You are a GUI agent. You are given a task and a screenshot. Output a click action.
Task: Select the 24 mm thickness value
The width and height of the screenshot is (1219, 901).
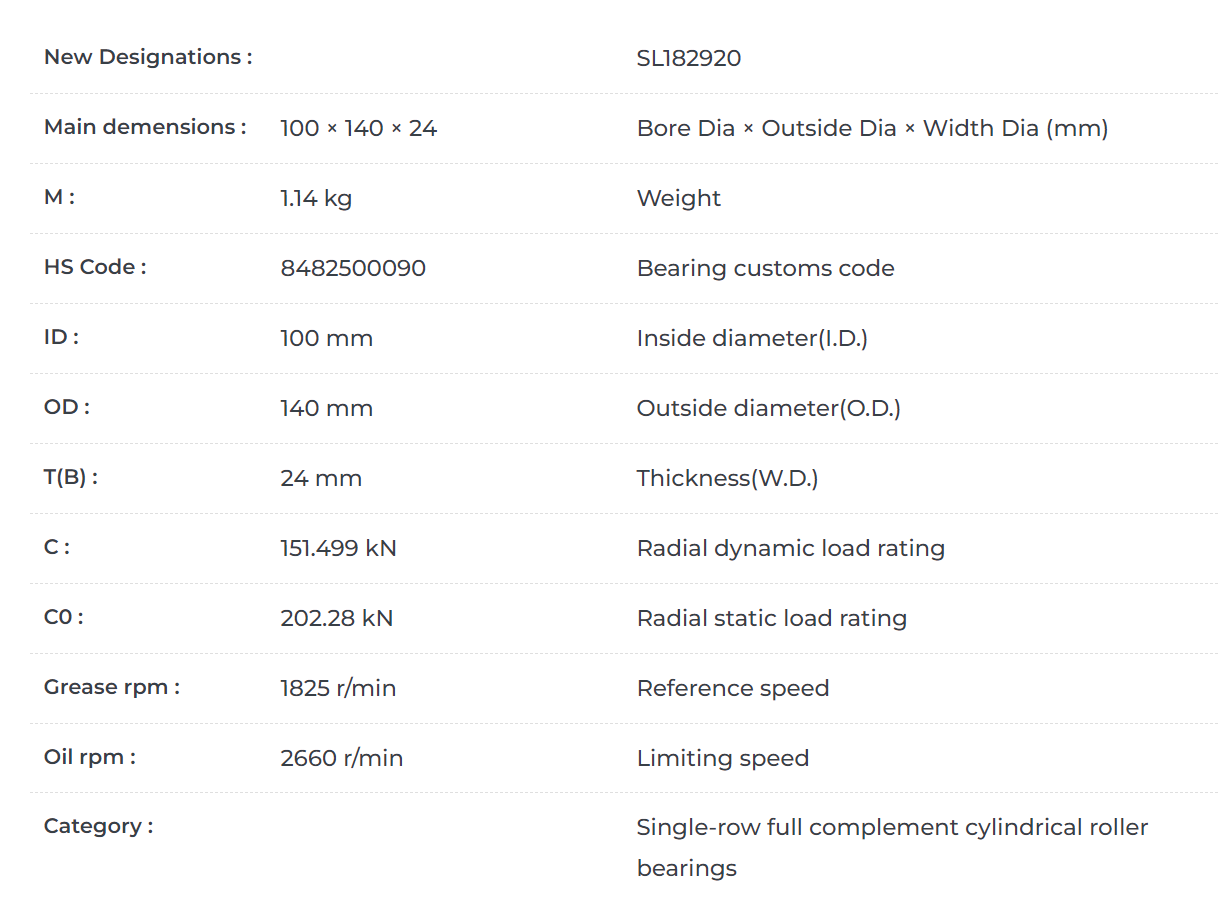[x=321, y=478]
